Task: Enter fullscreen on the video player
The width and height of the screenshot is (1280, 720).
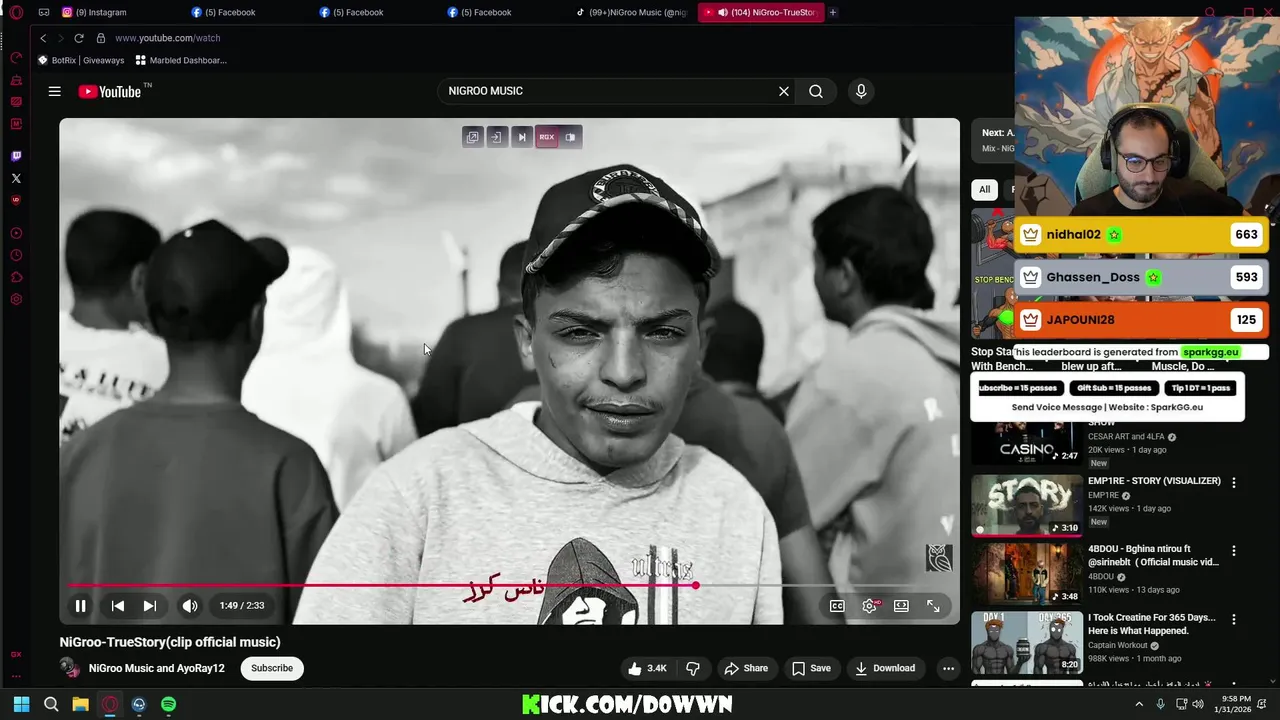Action: click(x=933, y=606)
